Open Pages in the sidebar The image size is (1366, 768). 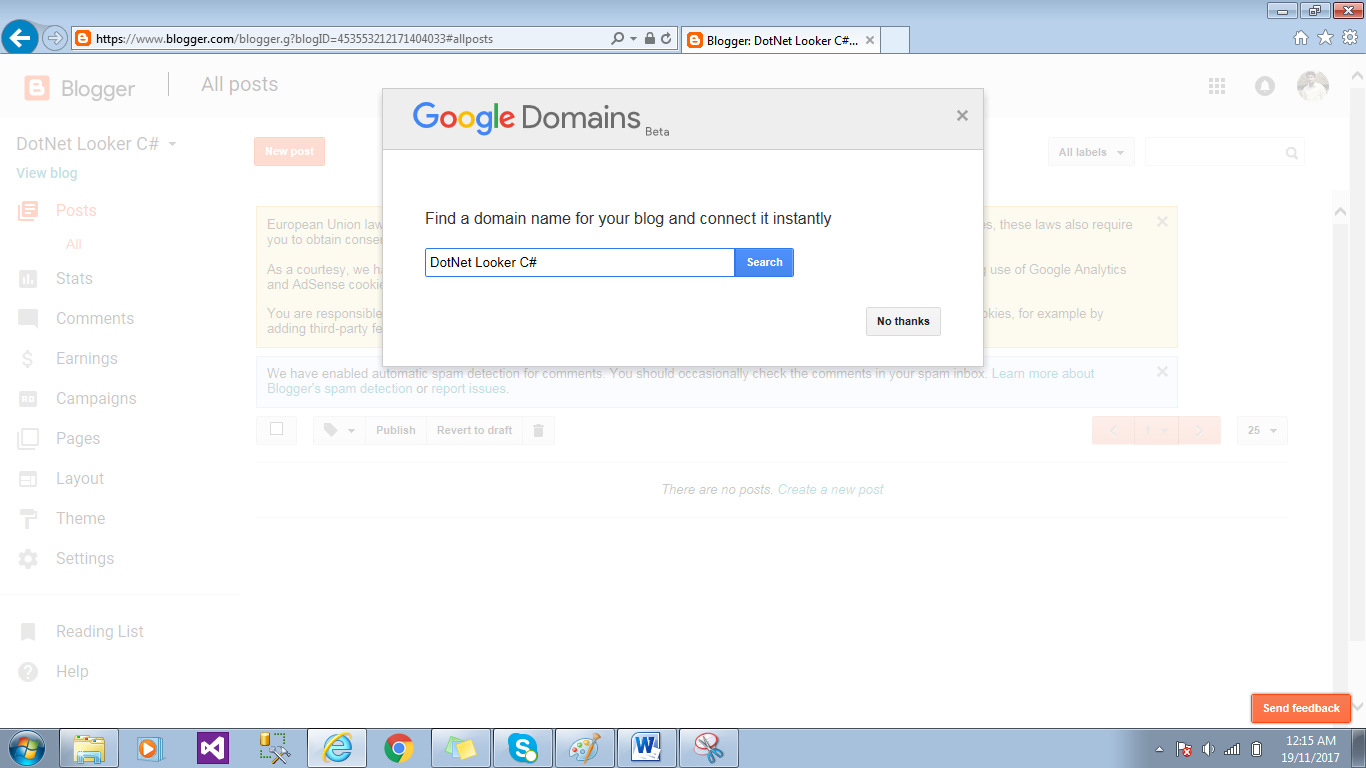(x=78, y=438)
